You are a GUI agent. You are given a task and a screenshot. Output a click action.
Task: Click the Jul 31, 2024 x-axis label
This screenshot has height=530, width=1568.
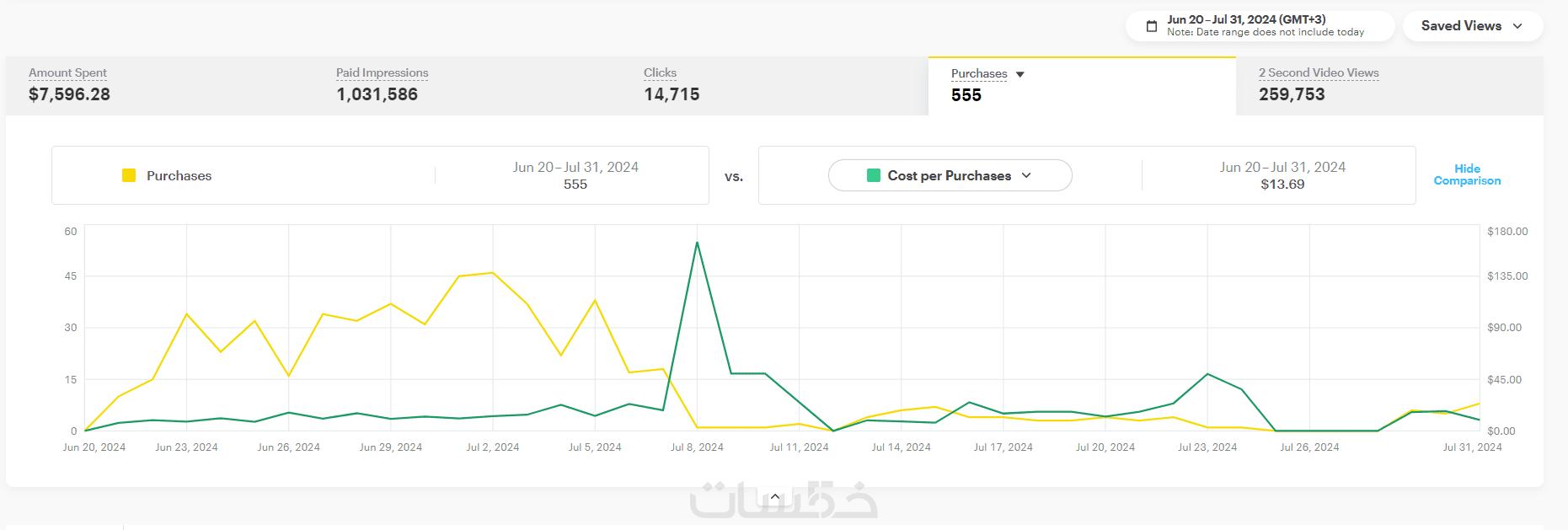click(x=1472, y=447)
